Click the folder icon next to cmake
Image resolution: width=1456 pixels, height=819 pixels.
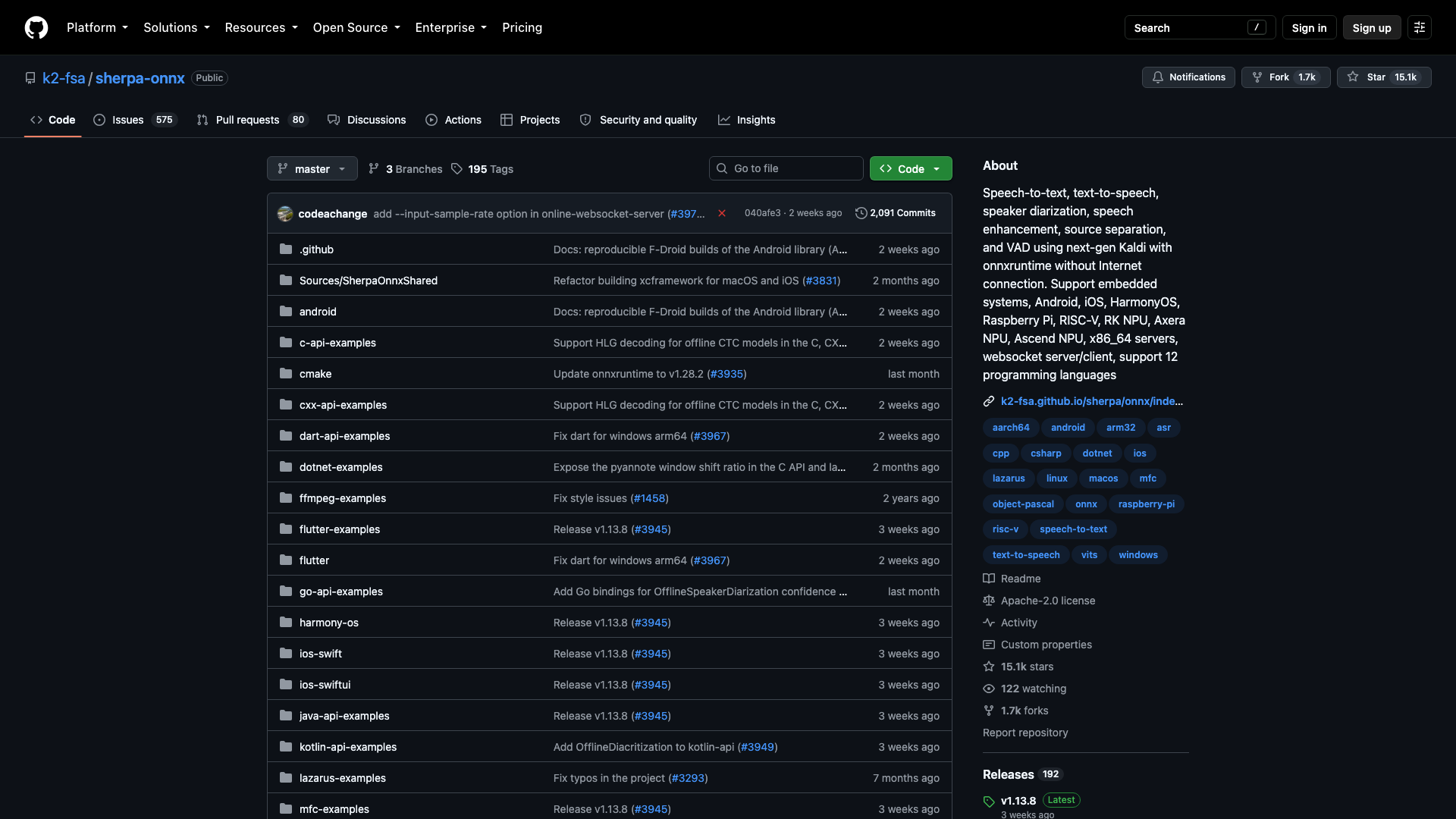tap(286, 373)
